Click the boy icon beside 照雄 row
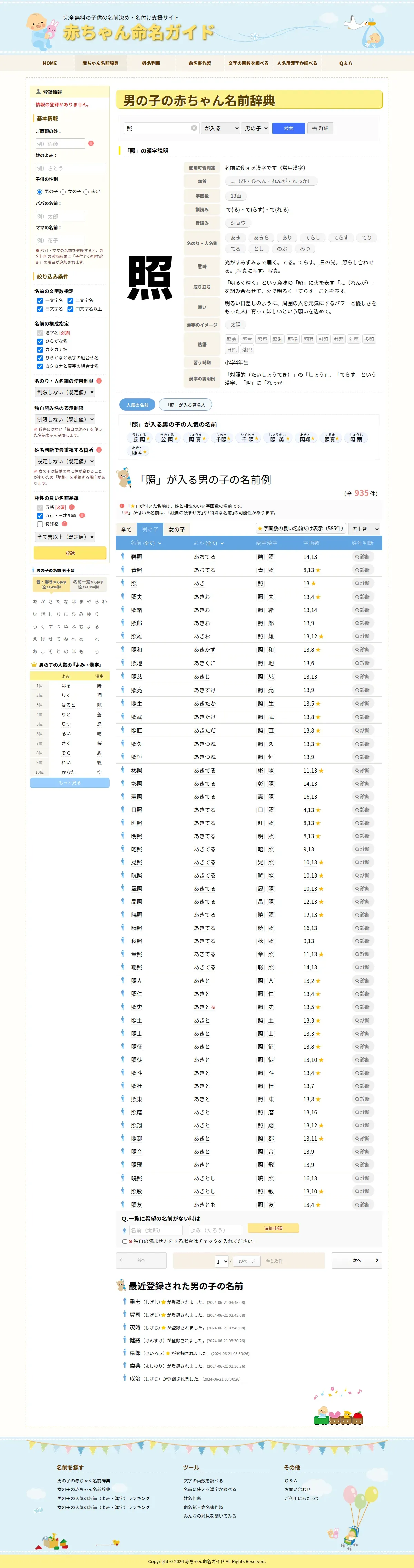This screenshot has width=414, height=1568. coord(122,636)
